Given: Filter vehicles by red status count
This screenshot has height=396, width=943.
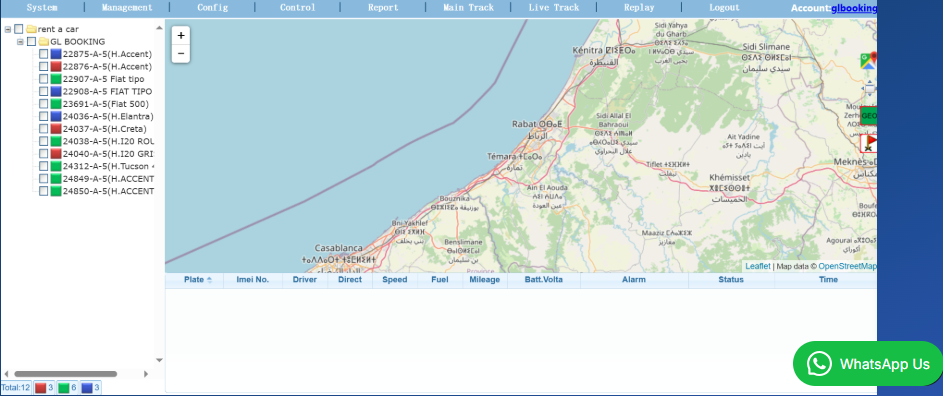Looking at the screenshot, I should 45,388.
